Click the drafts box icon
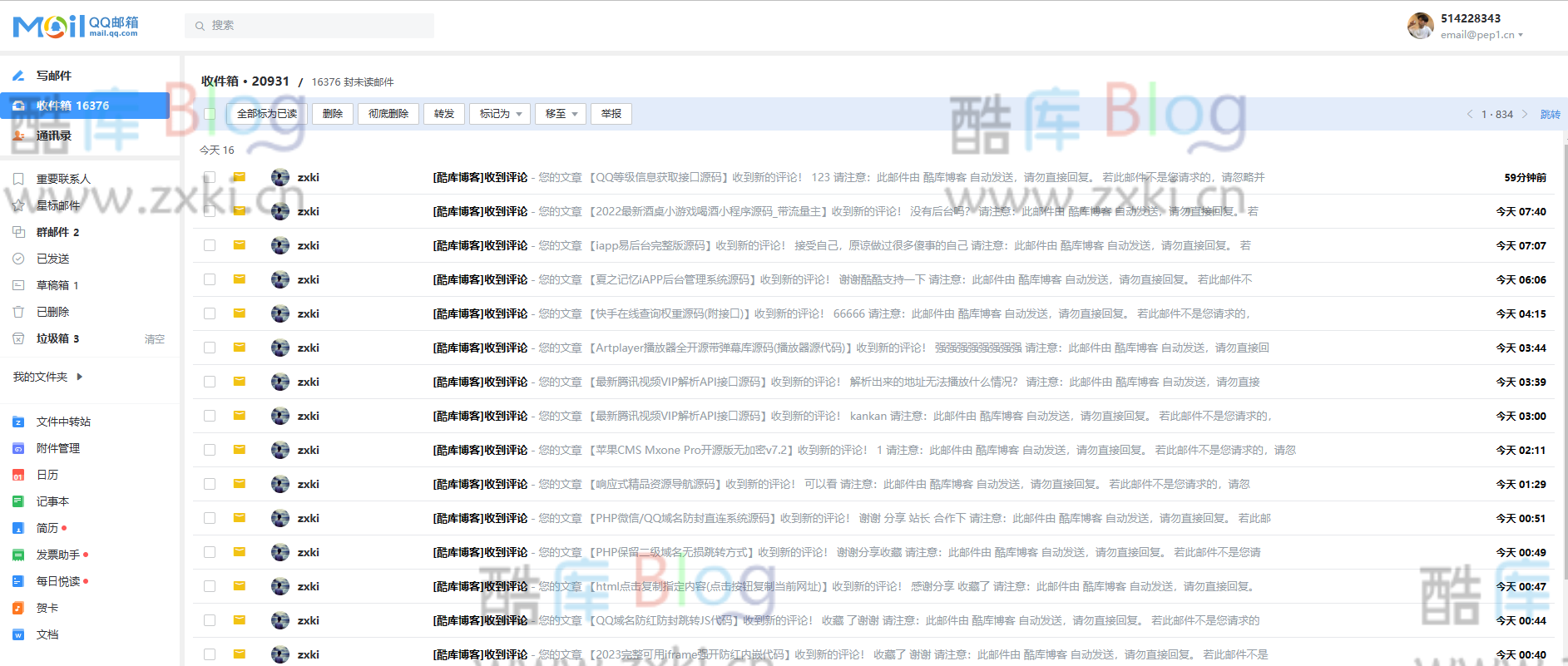 (x=18, y=285)
